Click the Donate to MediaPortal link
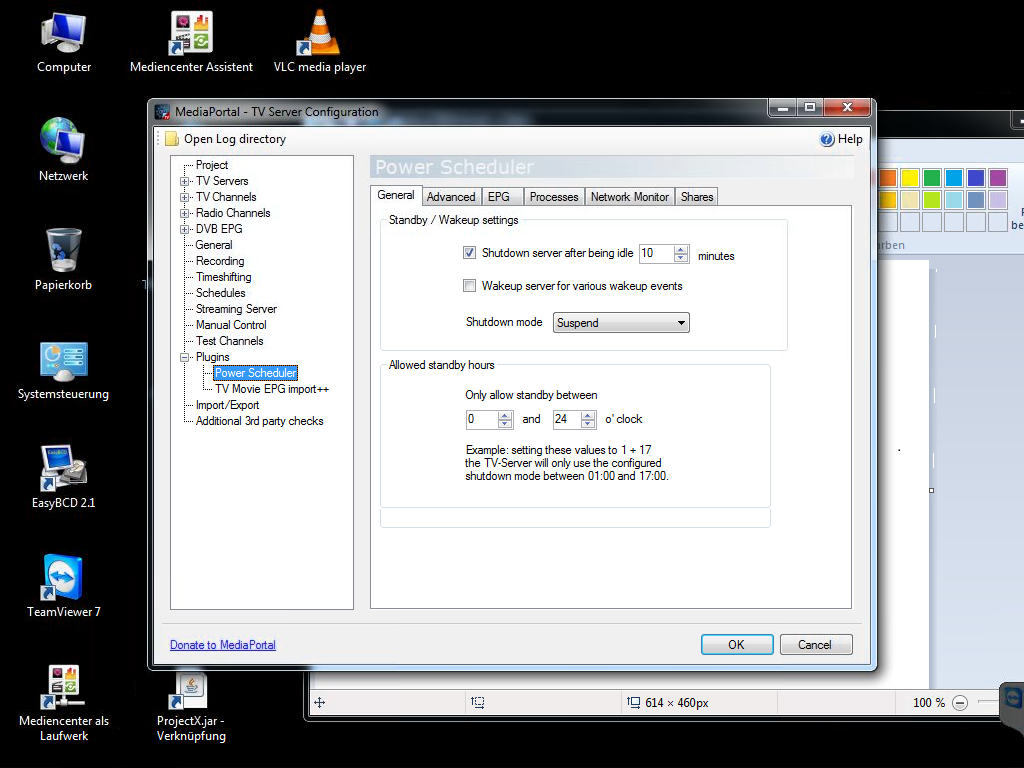1024x768 pixels. click(222, 645)
